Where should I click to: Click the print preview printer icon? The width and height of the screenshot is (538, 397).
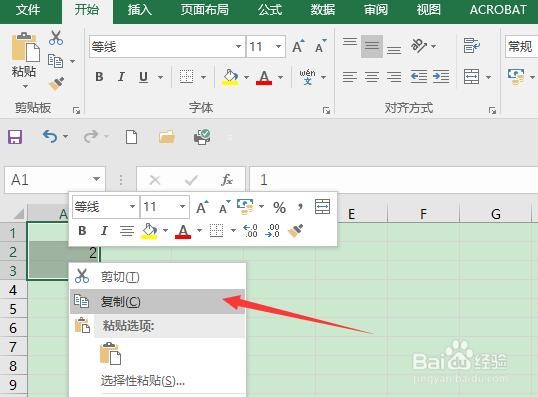click(x=202, y=137)
